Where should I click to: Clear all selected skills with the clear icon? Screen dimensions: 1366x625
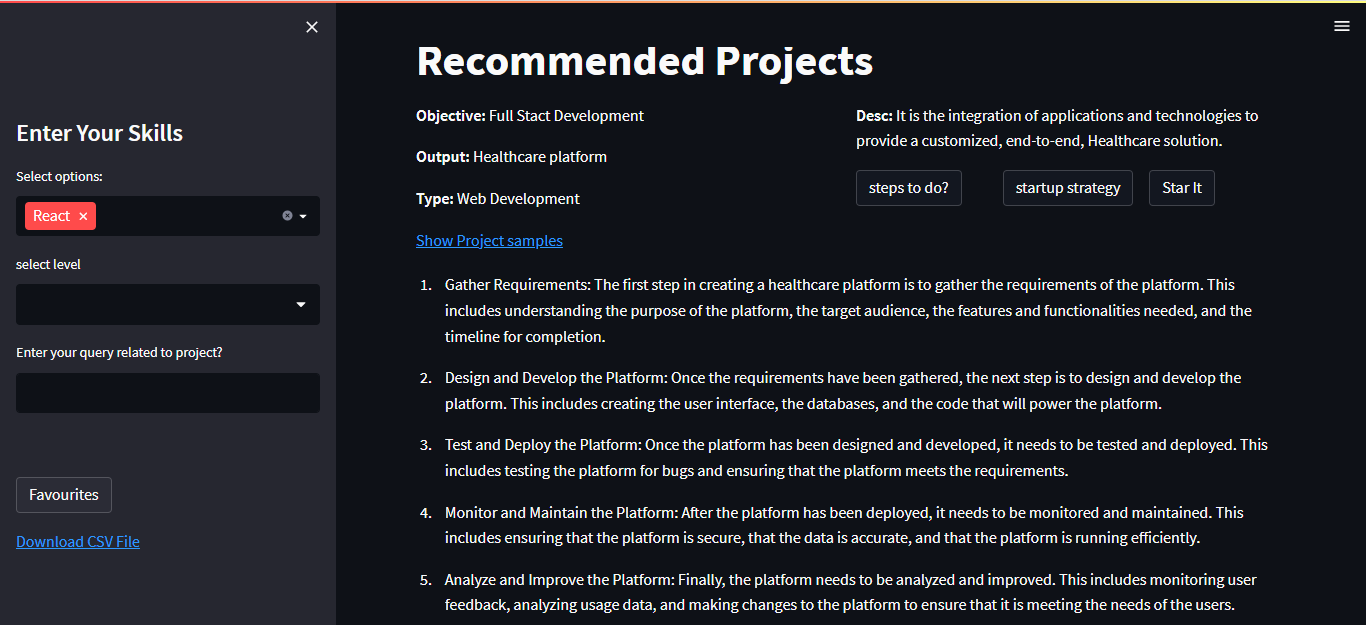(x=288, y=214)
